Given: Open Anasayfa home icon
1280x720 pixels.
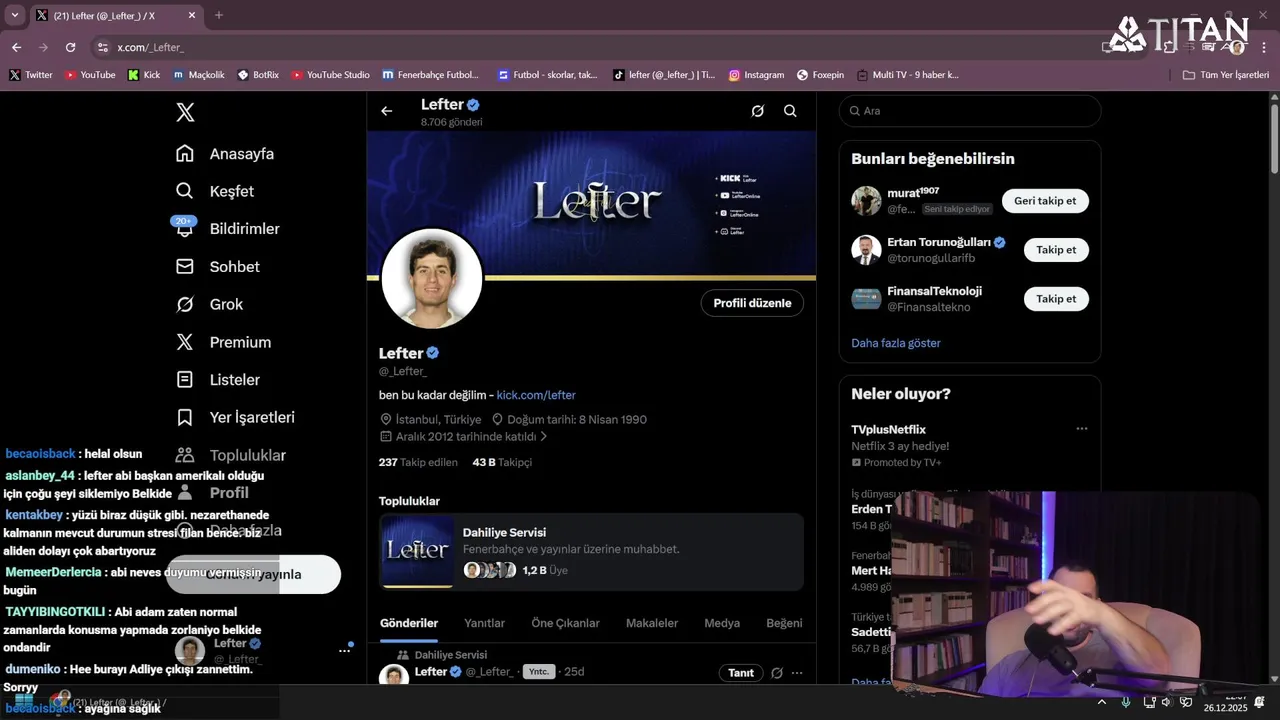Looking at the screenshot, I should point(185,153).
